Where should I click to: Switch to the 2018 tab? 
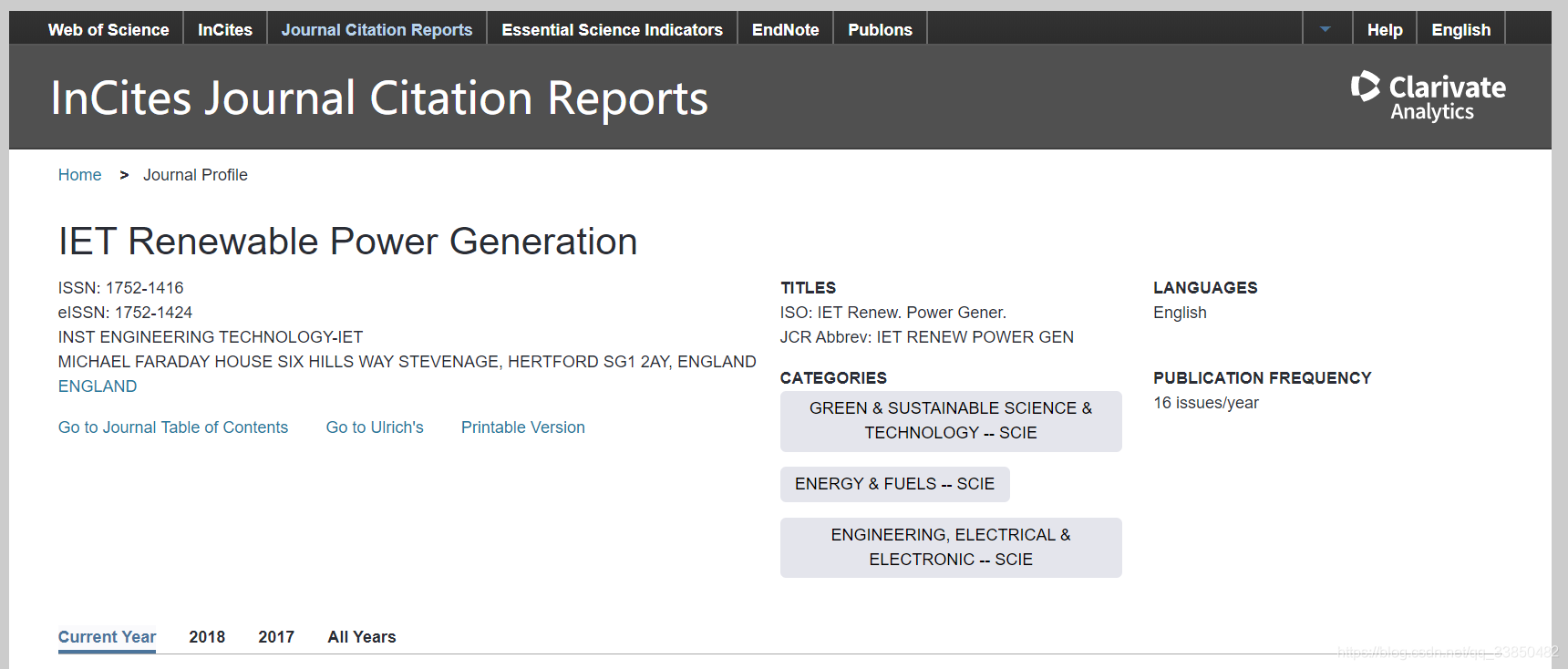coord(207,637)
